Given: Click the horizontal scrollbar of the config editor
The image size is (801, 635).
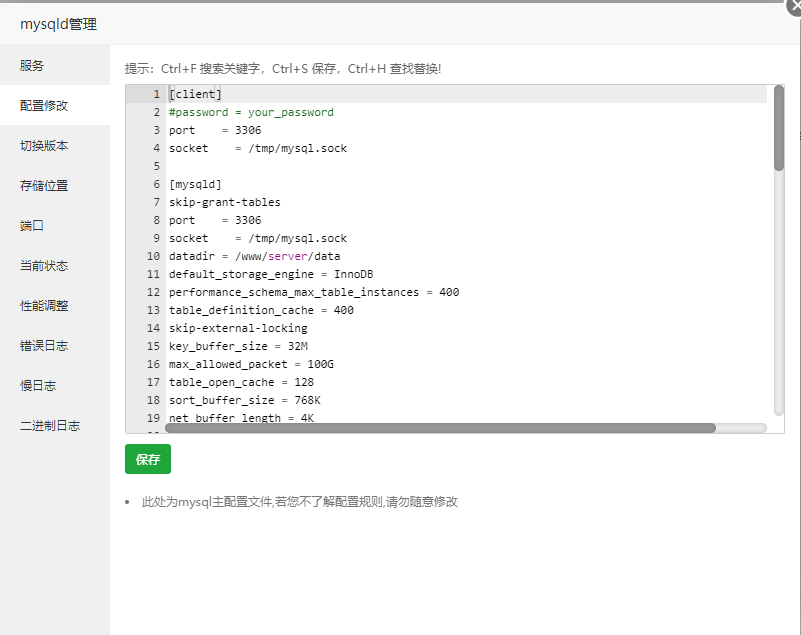Looking at the screenshot, I should [440, 428].
